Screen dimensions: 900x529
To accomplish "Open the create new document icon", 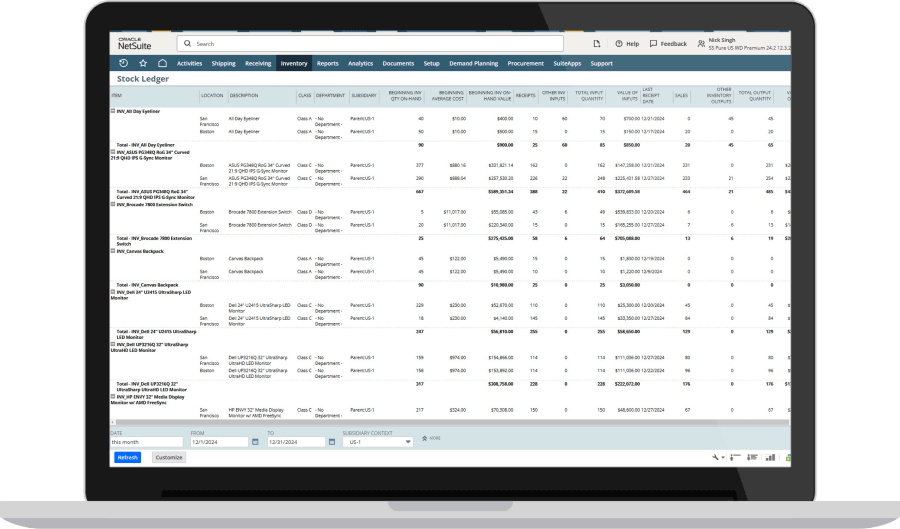I will coord(597,44).
